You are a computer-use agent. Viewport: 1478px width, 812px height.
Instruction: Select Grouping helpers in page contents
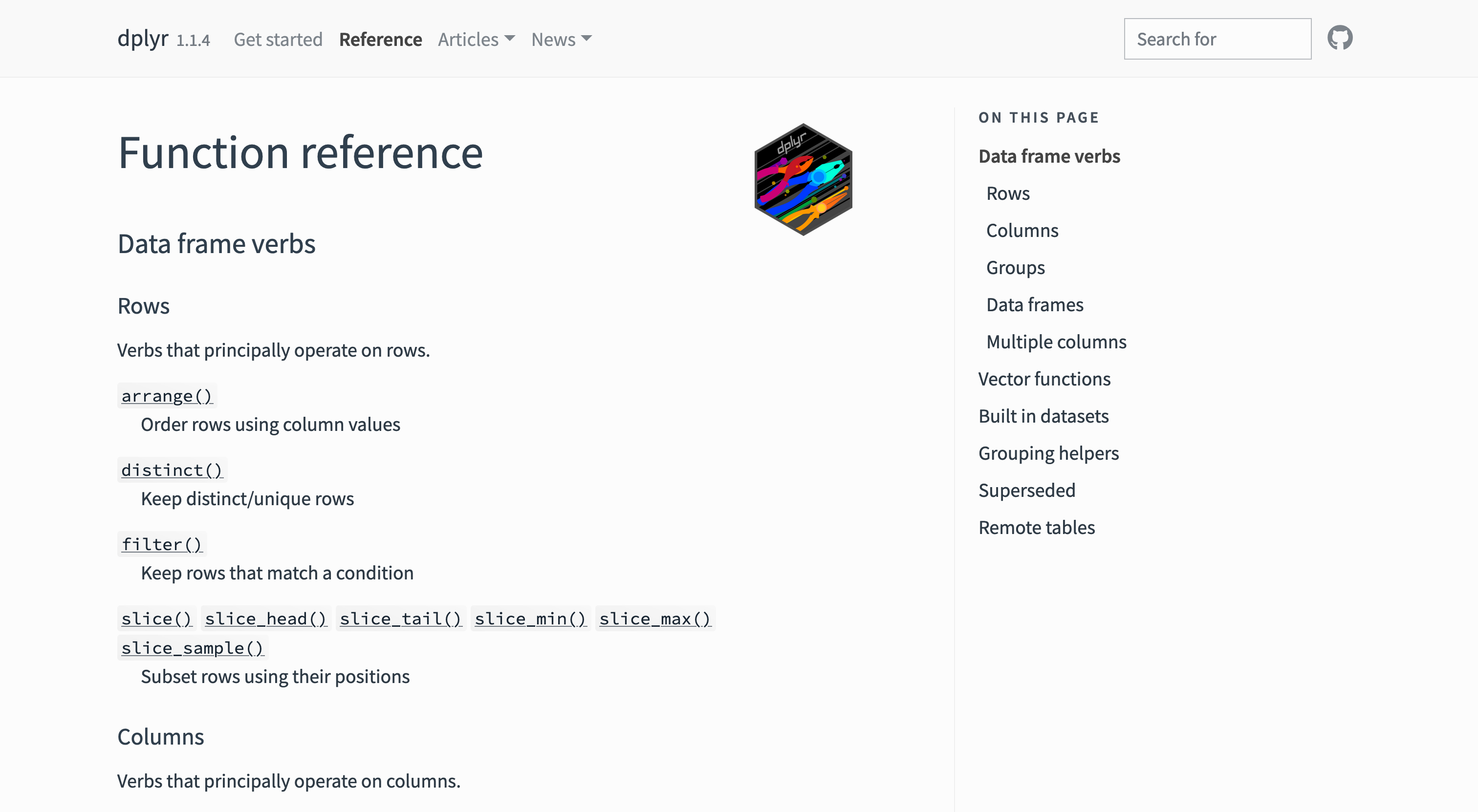click(1049, 453)
